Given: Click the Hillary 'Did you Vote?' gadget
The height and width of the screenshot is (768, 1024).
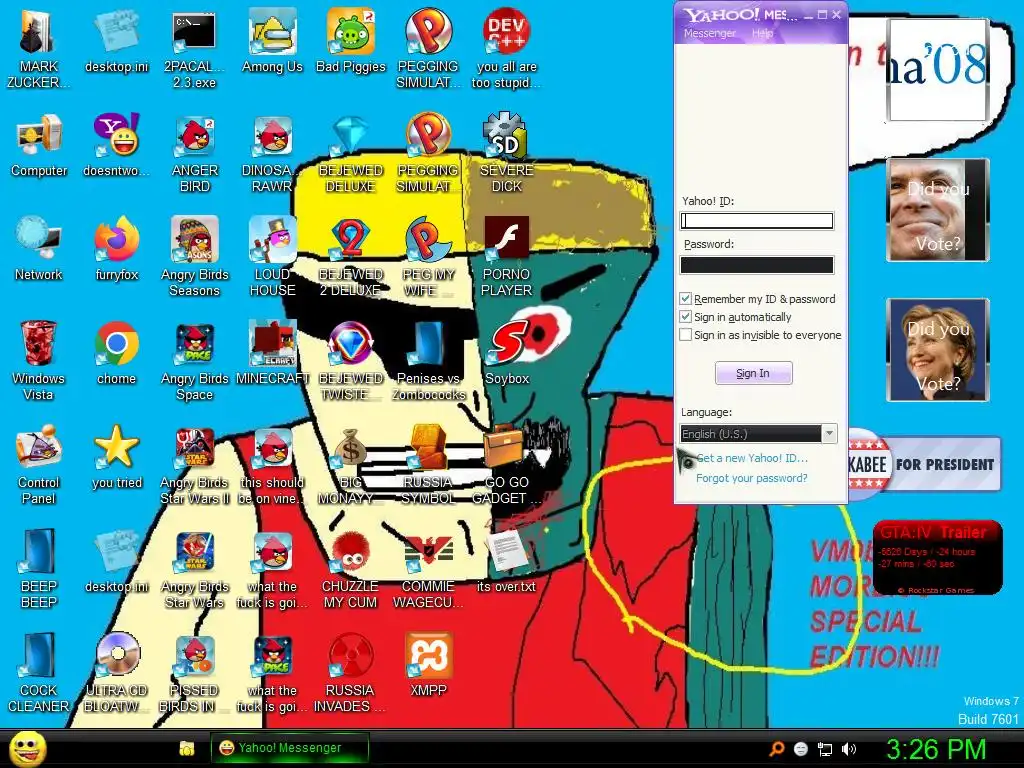Looking at the screenshot, I should (938, 350).
